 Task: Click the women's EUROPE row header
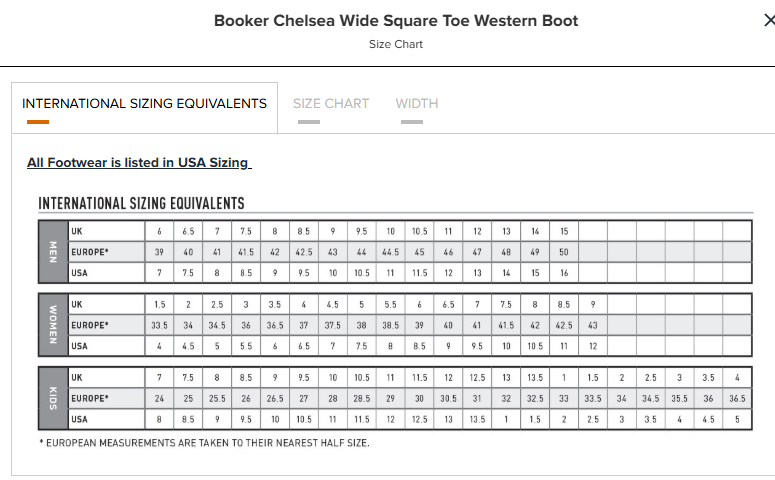coord(106,325)
